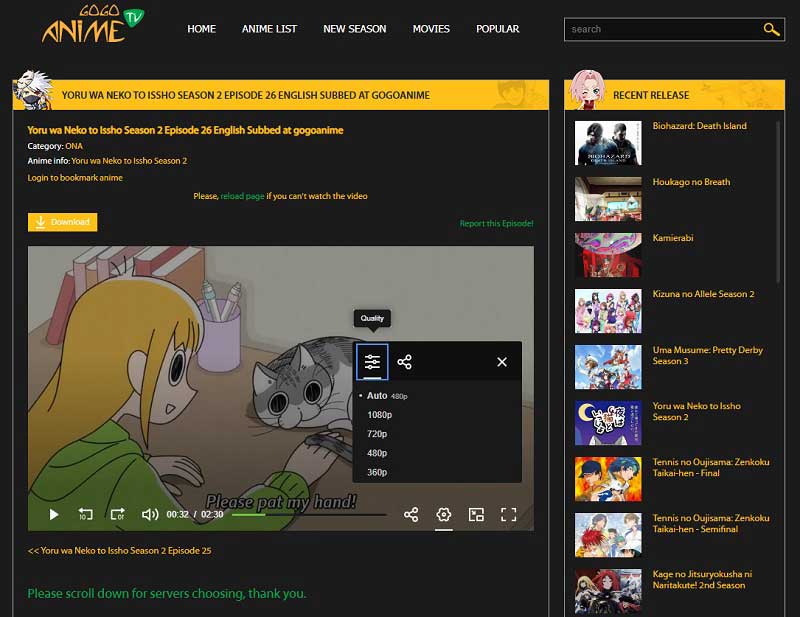Open Uma Musume Pretty Derby Season 3 thumbnail
This screenshot has height=617, width=800.
608,367
